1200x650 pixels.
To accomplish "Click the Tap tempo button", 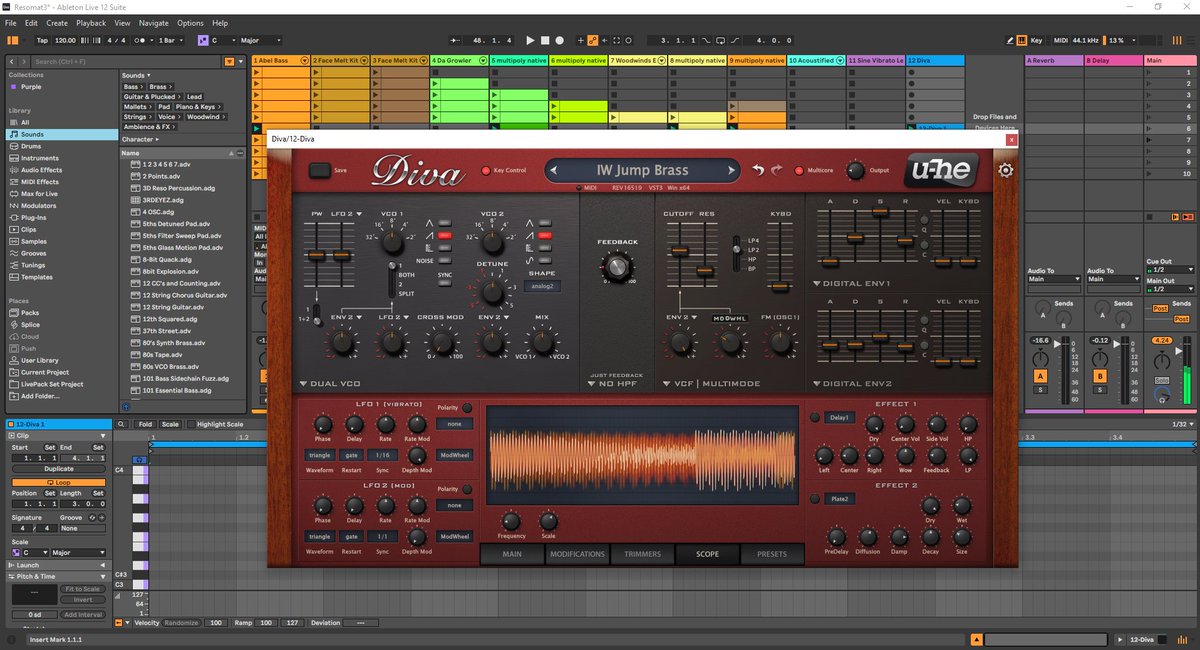I will pyautogui.click(x=42, y=40).
